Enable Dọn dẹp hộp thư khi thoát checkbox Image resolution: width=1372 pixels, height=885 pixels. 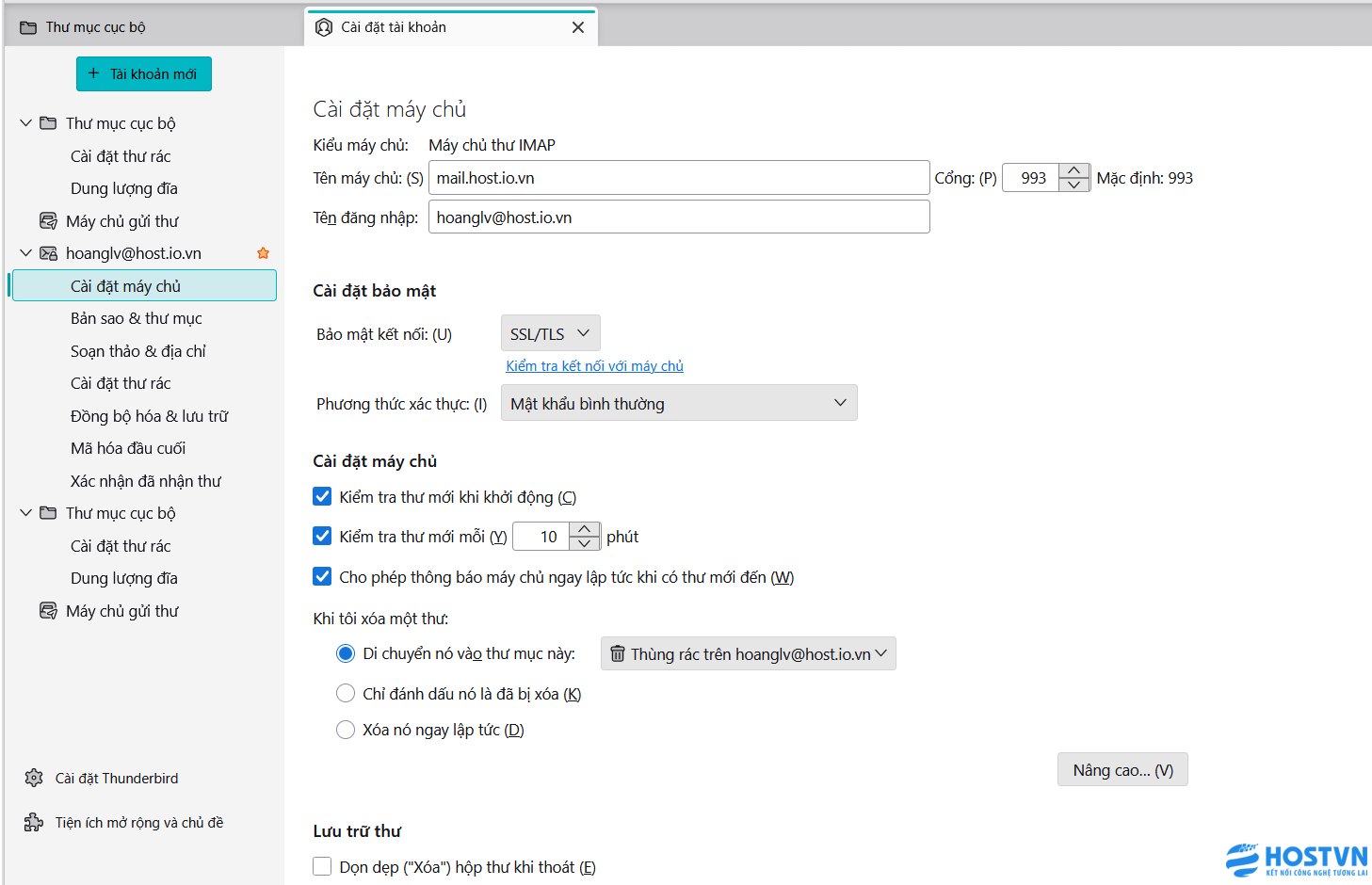[322, 866]
